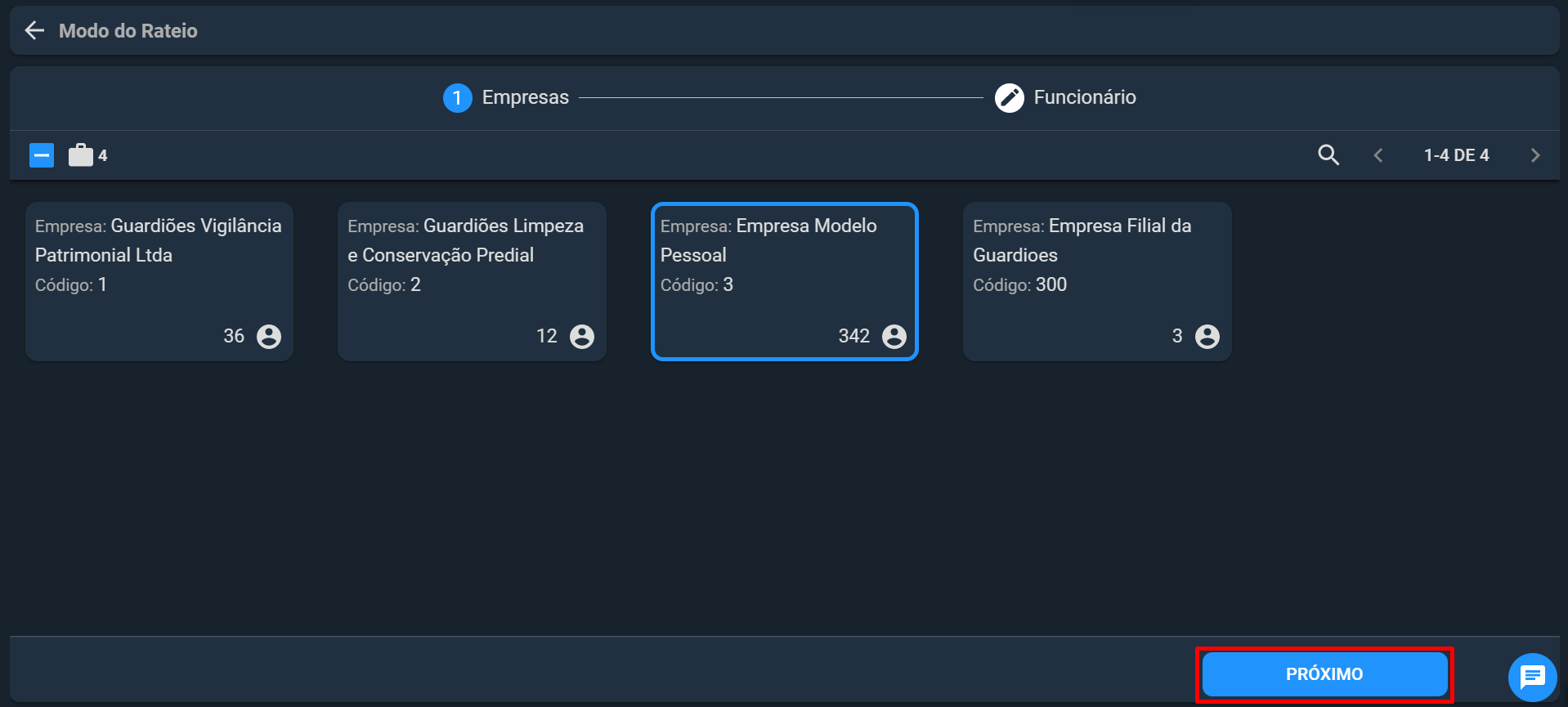Screen dimensions: 1568x707
Task: Select the Guardiões Limpeza e Conservação card
Action: click(472, 281)
